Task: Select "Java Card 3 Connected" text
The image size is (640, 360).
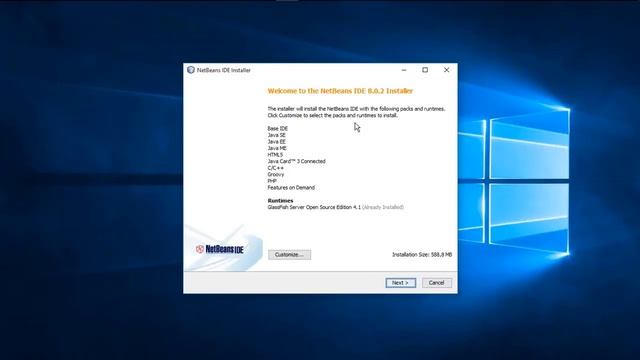Action: click(296, 161)
